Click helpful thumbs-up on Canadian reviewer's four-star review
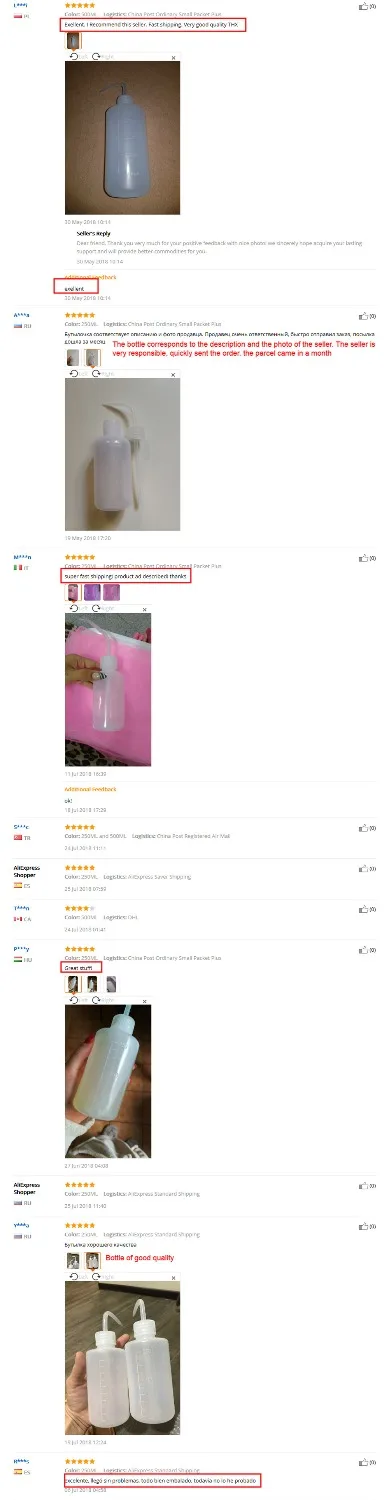This screenshot has width=389, height=1500. click(x=363, y=908)
